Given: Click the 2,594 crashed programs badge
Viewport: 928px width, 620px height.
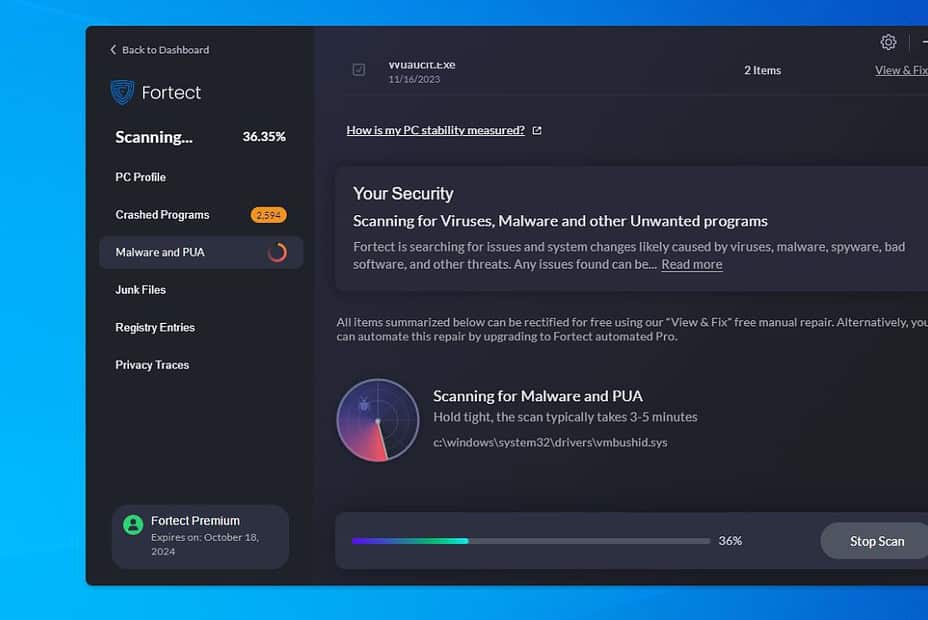Looking at the screenshot, I should pos(266,214).
